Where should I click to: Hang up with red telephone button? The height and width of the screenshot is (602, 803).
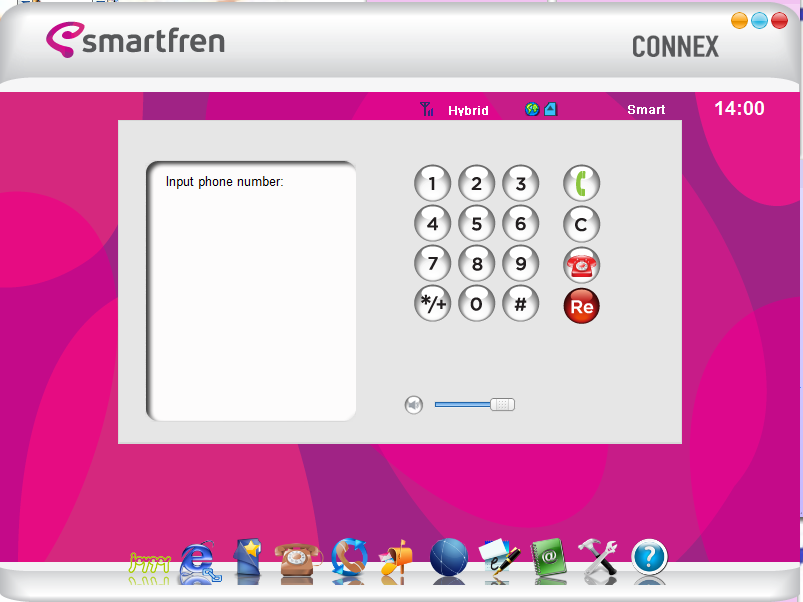pyautogui.click(x=581, y=265)
